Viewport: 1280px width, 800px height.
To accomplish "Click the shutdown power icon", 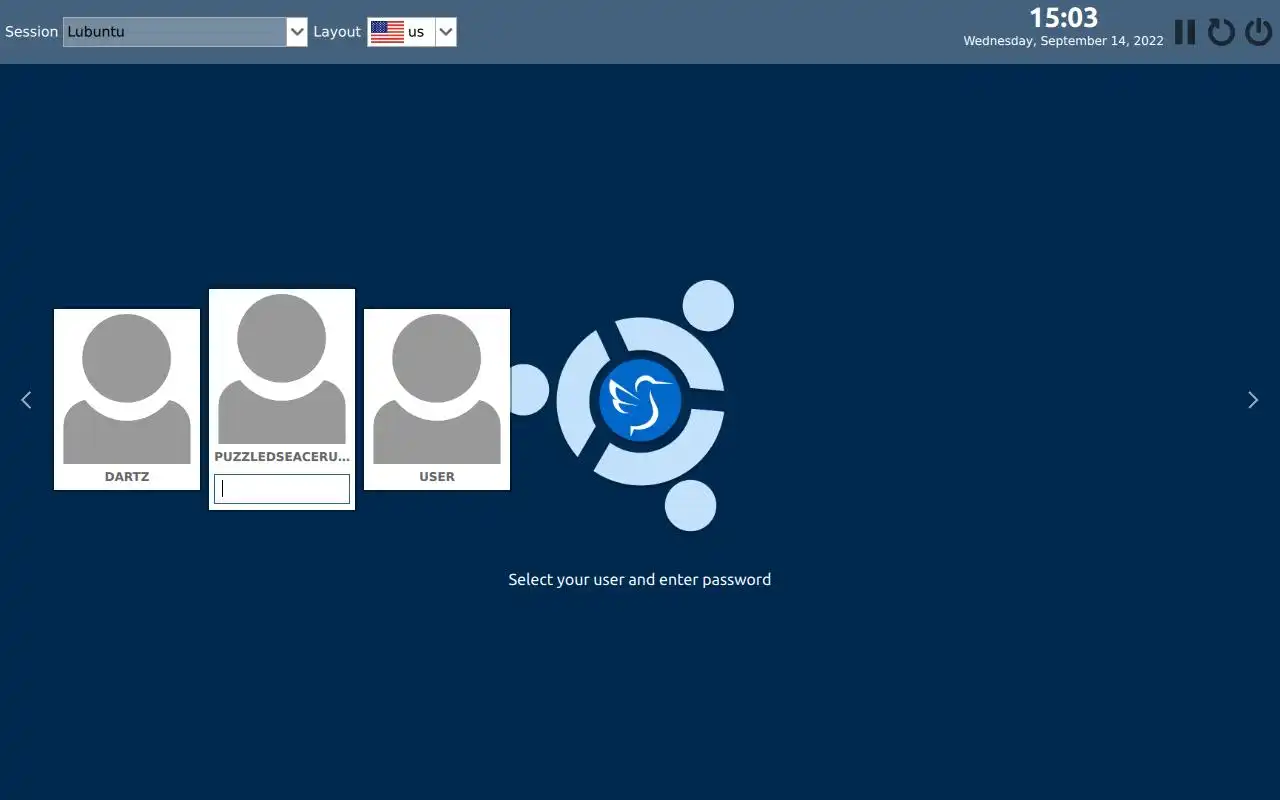I will (1258, 32).
